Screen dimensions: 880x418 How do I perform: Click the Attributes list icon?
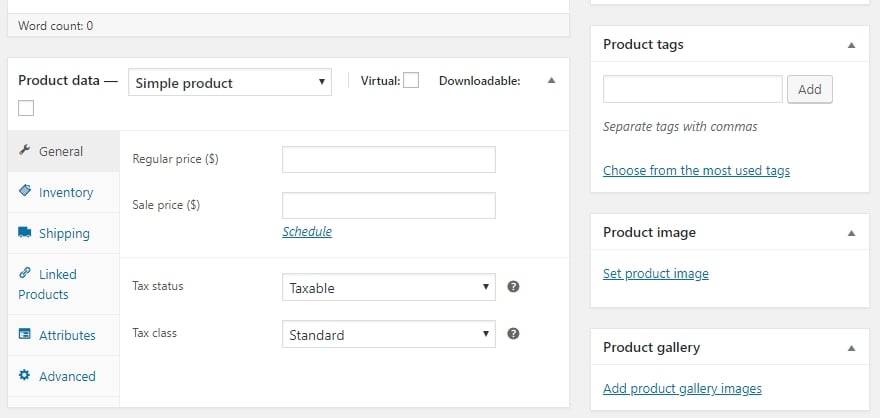pos(25,335)
